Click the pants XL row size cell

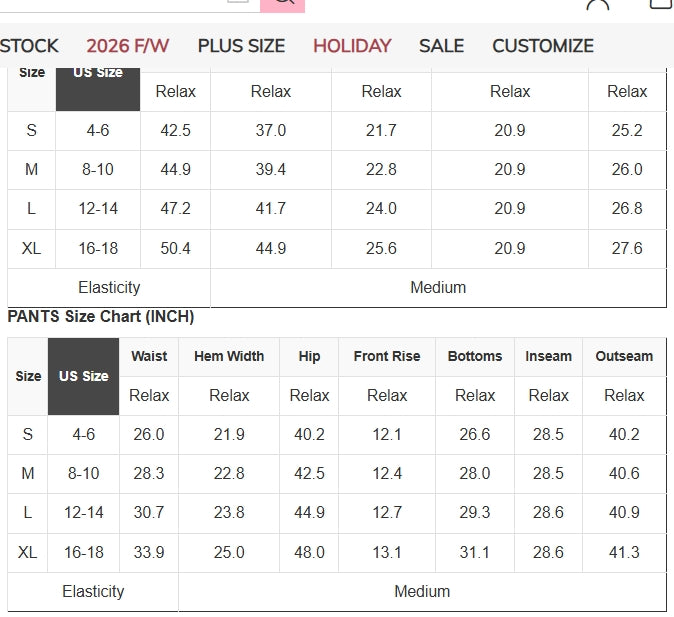tap(28, 552)
